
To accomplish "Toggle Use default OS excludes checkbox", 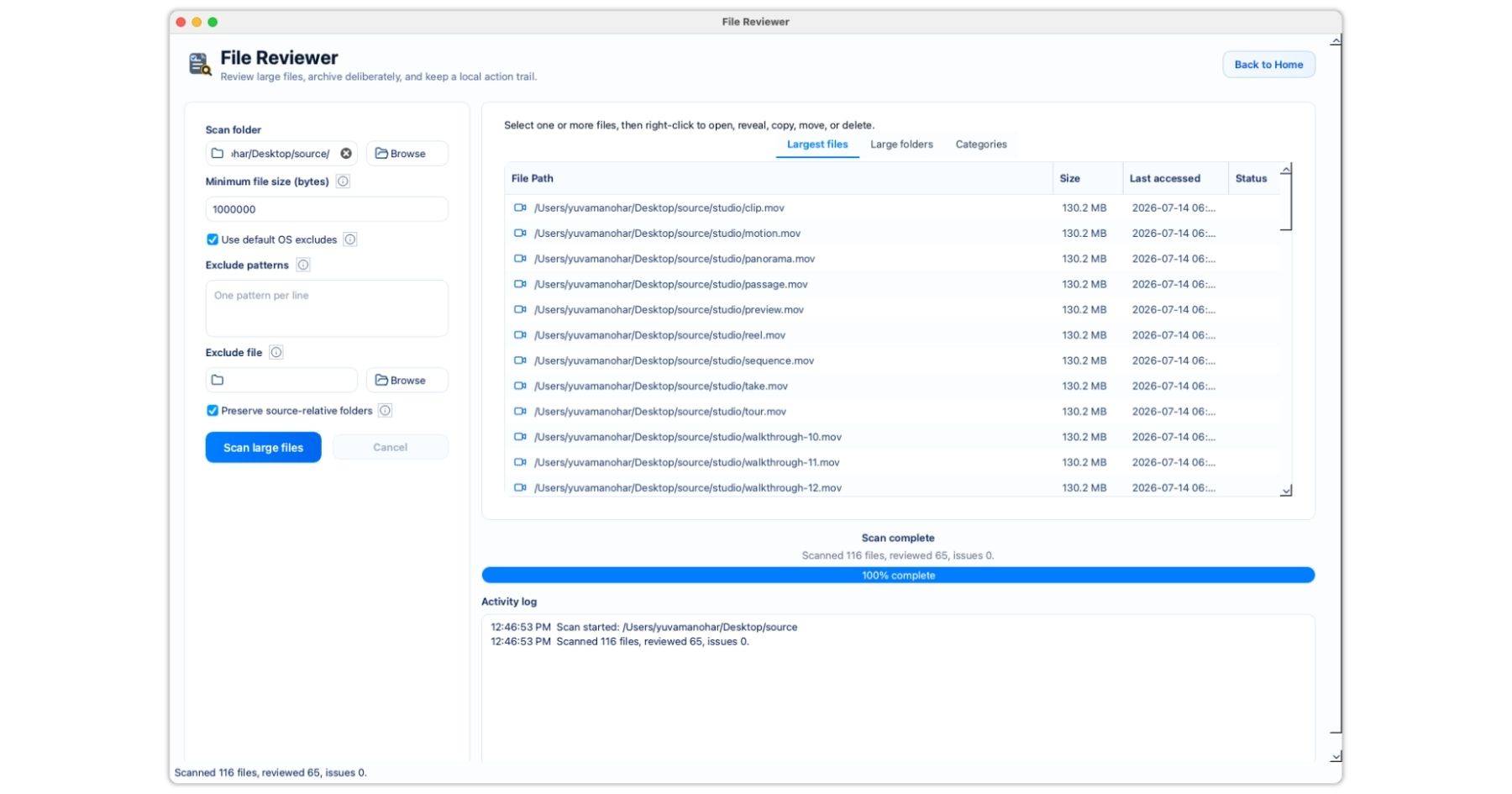I will coord(213,239).
